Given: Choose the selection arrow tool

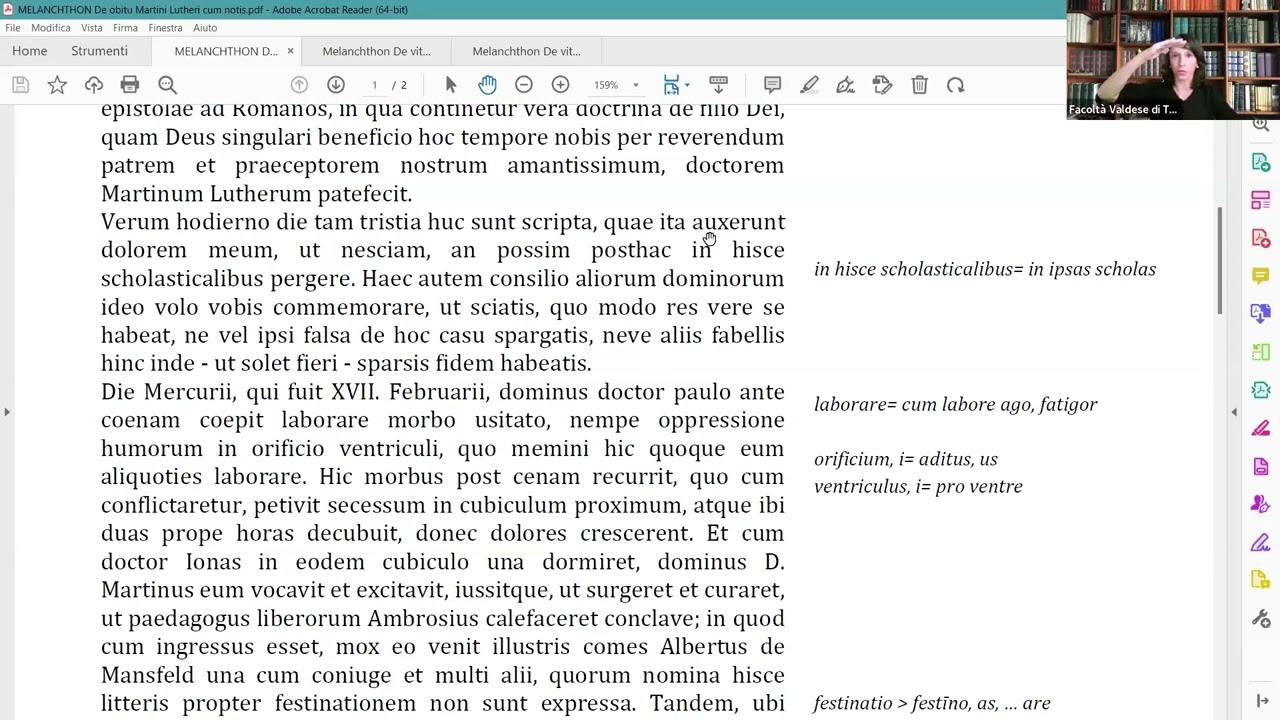Looking at the screenshot, I should 450,85.
